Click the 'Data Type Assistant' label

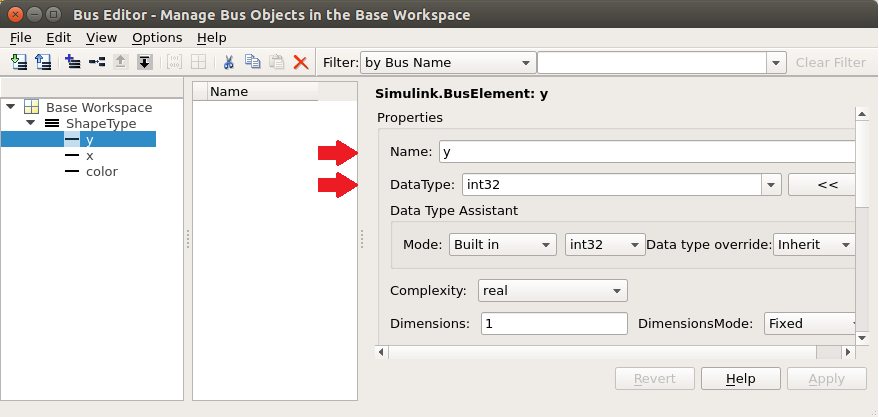[x=454, y=211]
